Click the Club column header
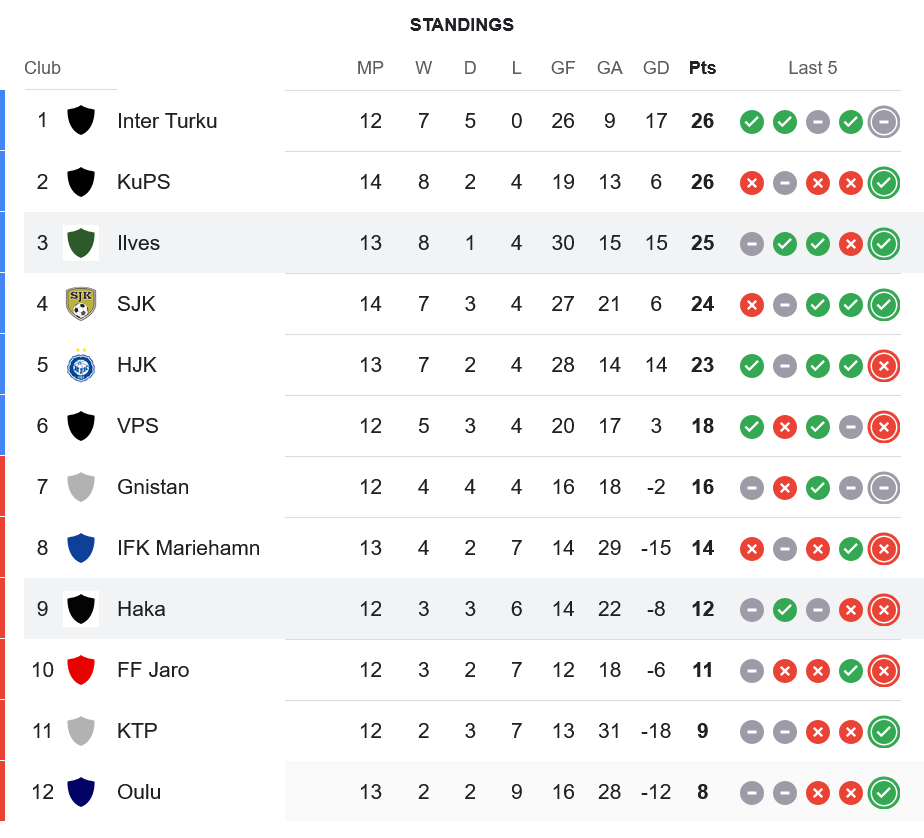924x838 pixels. (x=43, y=68)
